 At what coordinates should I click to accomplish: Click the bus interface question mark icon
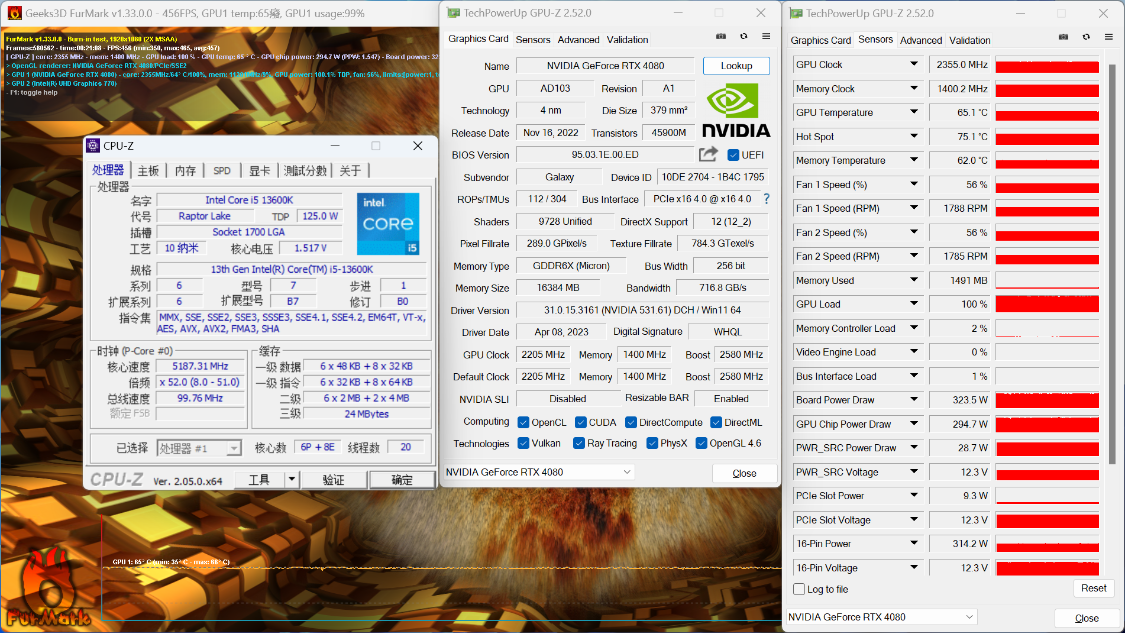click(766, 199)
